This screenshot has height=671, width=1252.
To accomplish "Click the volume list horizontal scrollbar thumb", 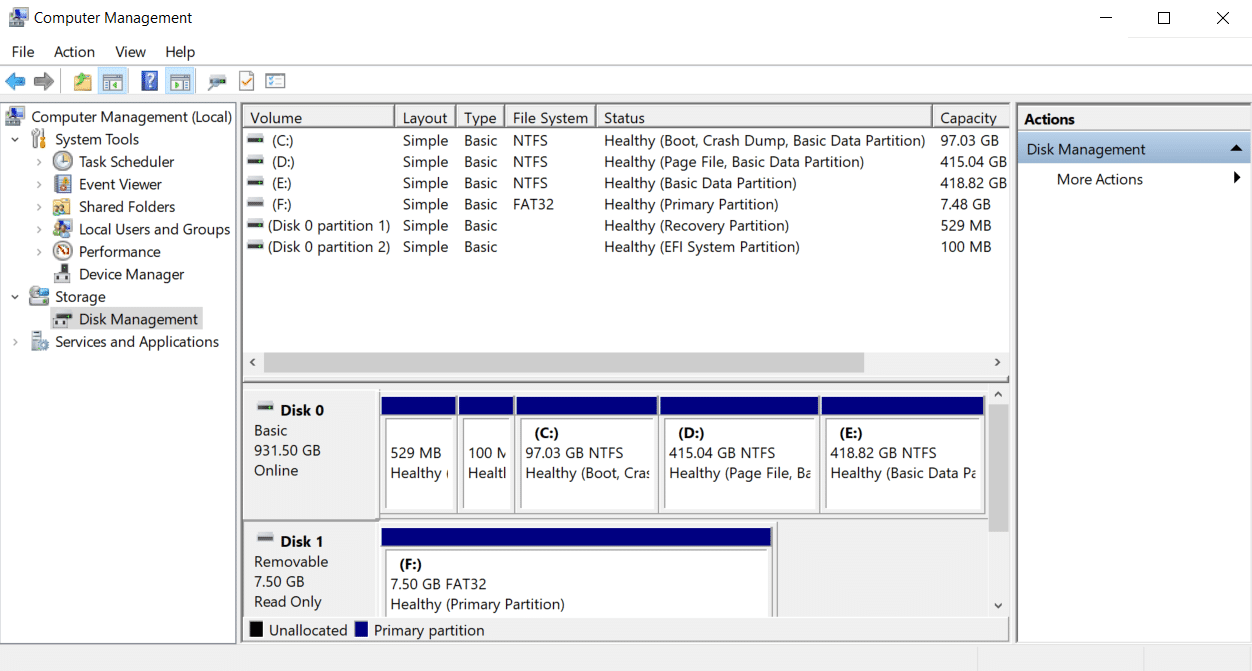I will 563,362.
